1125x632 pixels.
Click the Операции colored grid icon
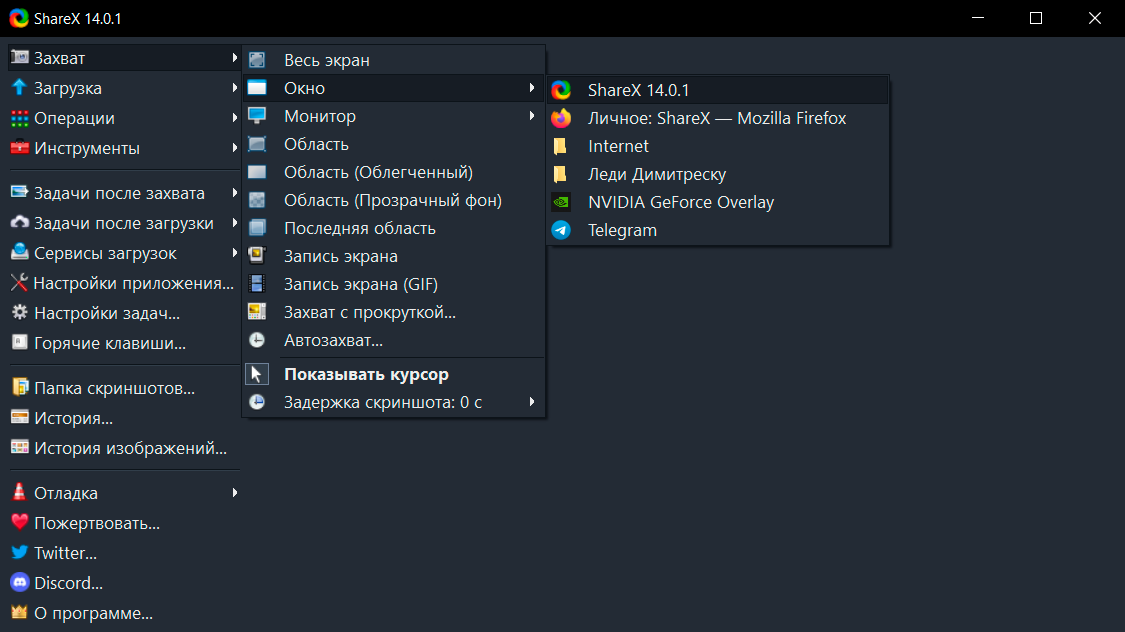(19, 118)
